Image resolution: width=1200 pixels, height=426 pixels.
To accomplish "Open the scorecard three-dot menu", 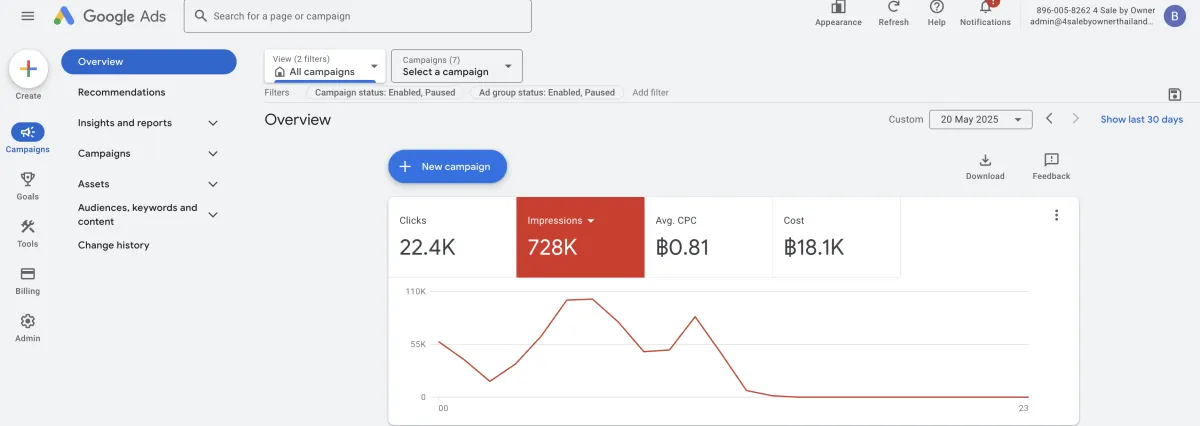I will (x=1056, y=215).
